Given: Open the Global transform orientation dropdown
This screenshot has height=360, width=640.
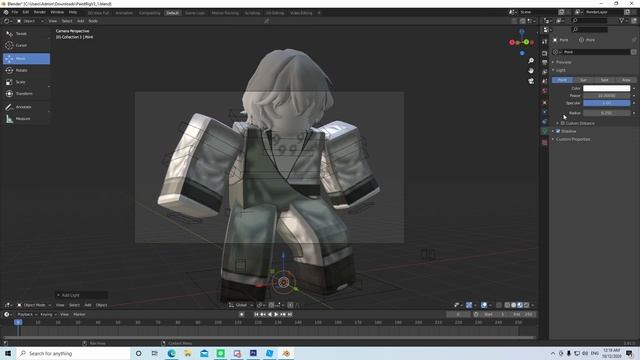Looking at the screenshot, I should (241, 305).
